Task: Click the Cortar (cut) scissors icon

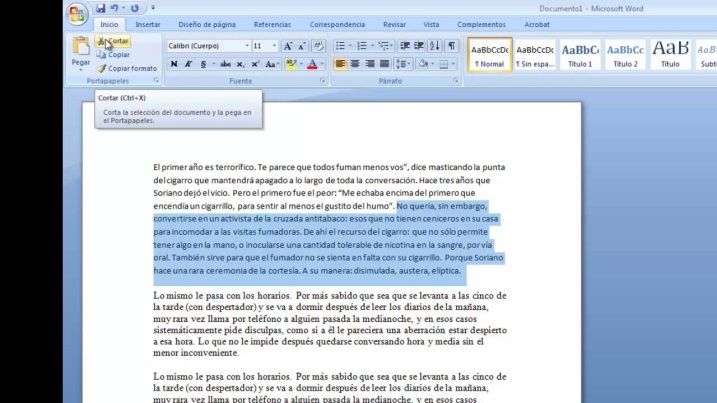Action: 103,41
